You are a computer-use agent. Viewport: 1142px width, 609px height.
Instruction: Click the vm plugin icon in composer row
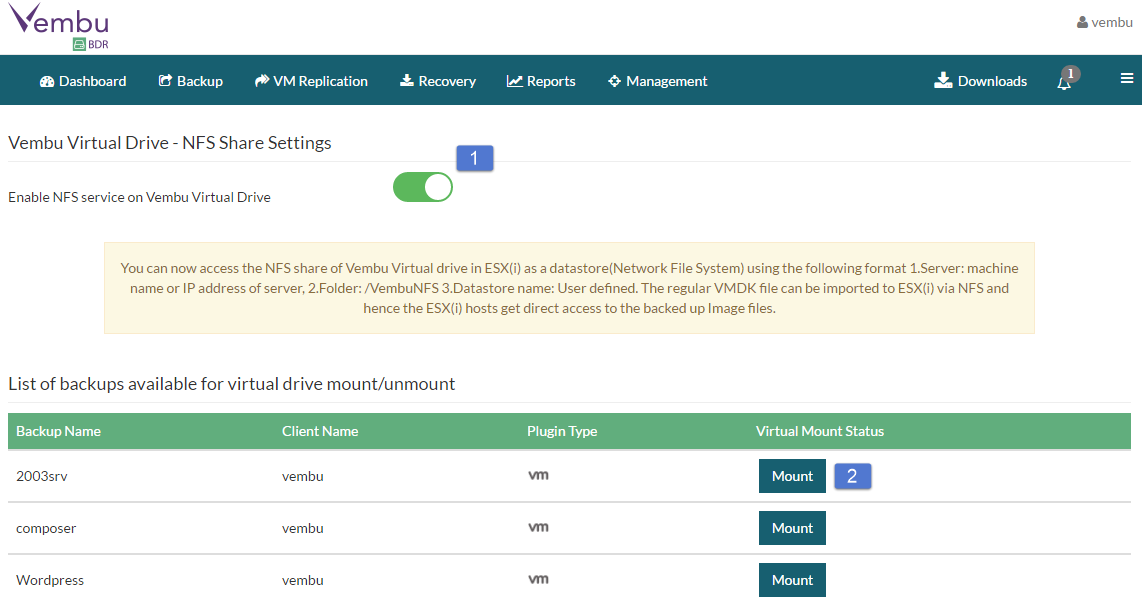[x=538, y=527]
